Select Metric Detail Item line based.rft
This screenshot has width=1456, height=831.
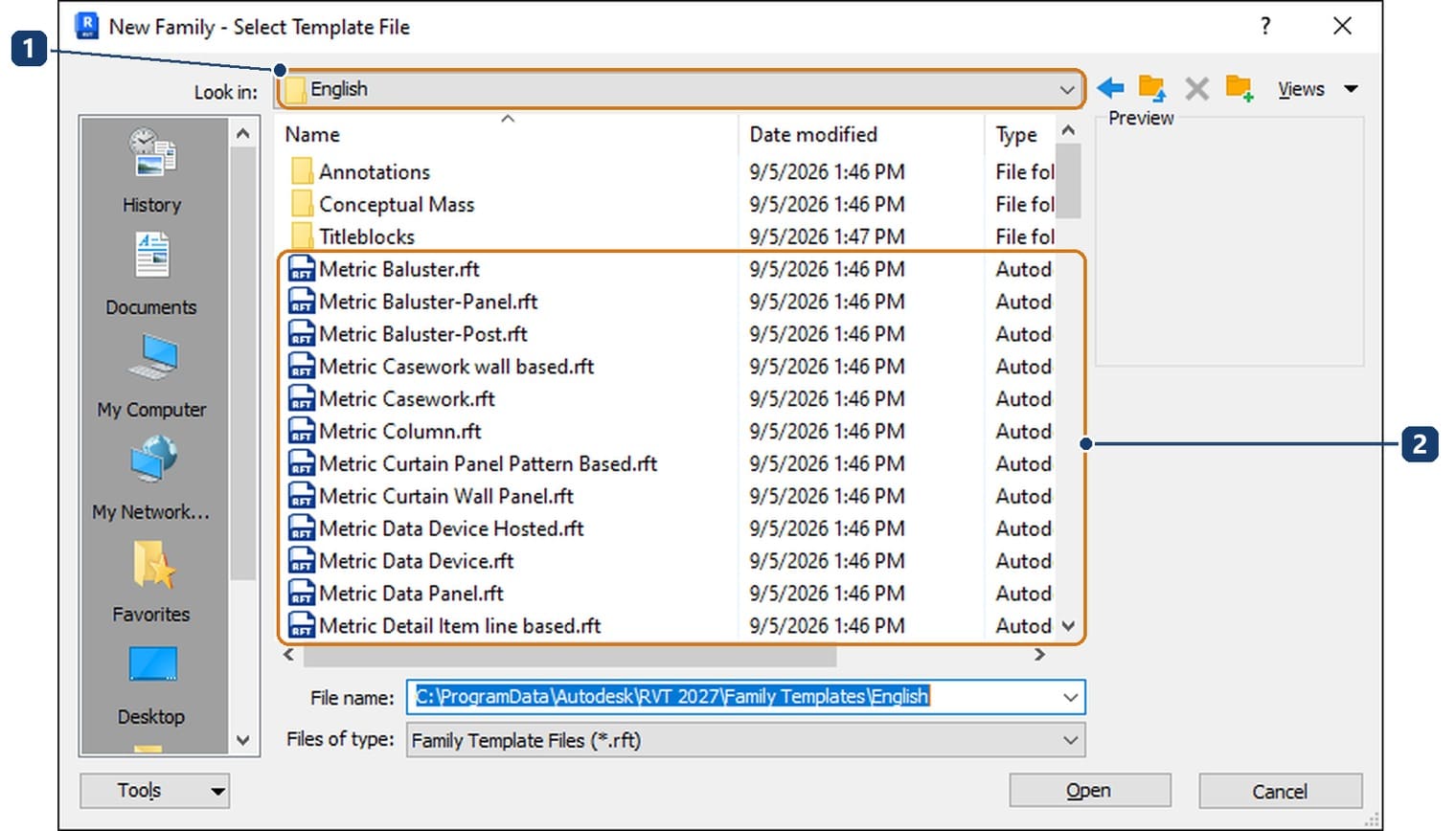(x=460, y=626)
